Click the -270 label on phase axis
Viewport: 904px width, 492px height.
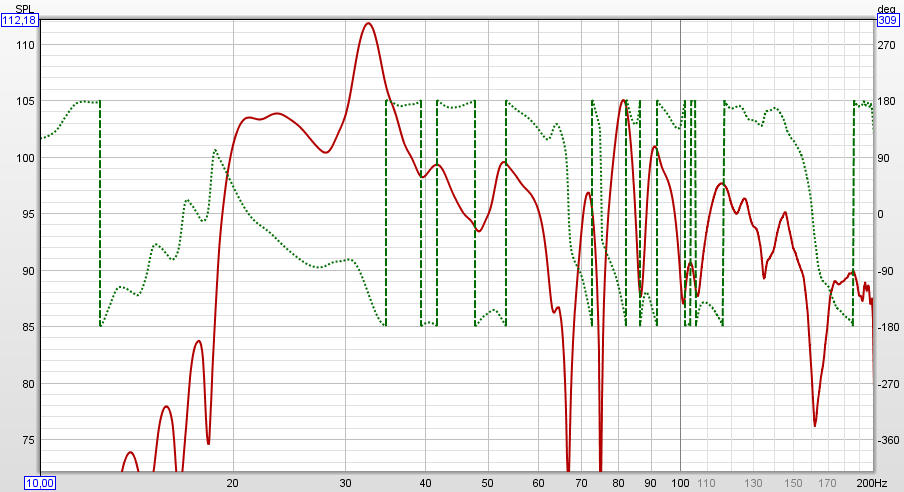(x=888, y=384)
